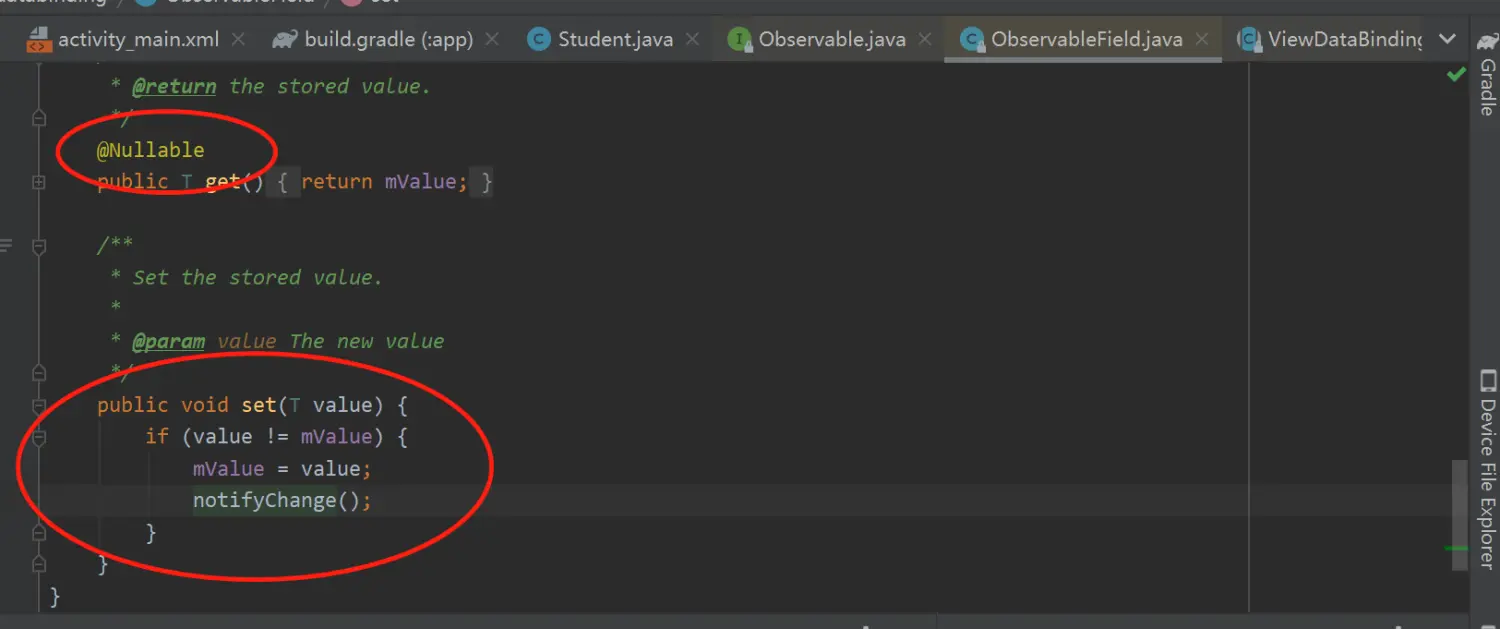The height and width of the screenshot is (629, 1500).
Task: Close the Observable.java tab
Action: click(x=925, y=40)
